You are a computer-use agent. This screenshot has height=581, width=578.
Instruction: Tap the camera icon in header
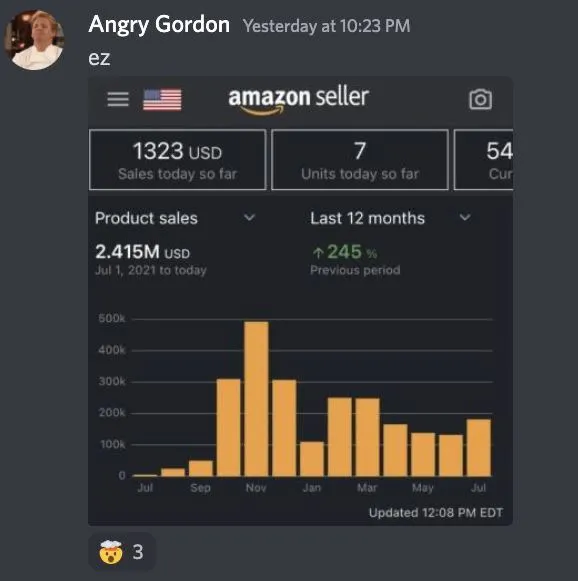click(x=481, y=99)
